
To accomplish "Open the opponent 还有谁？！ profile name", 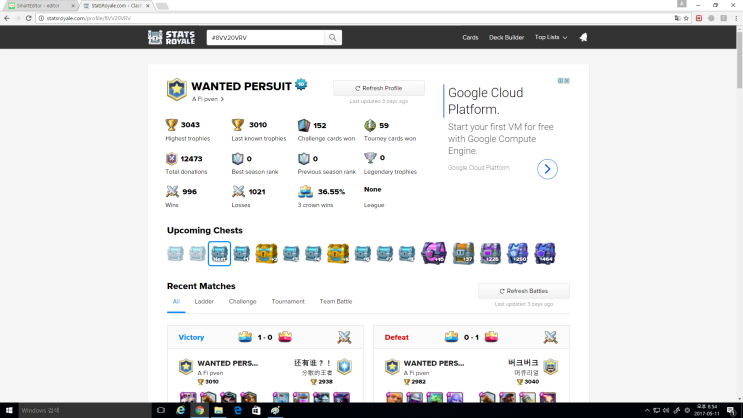I will pos(313,363).
